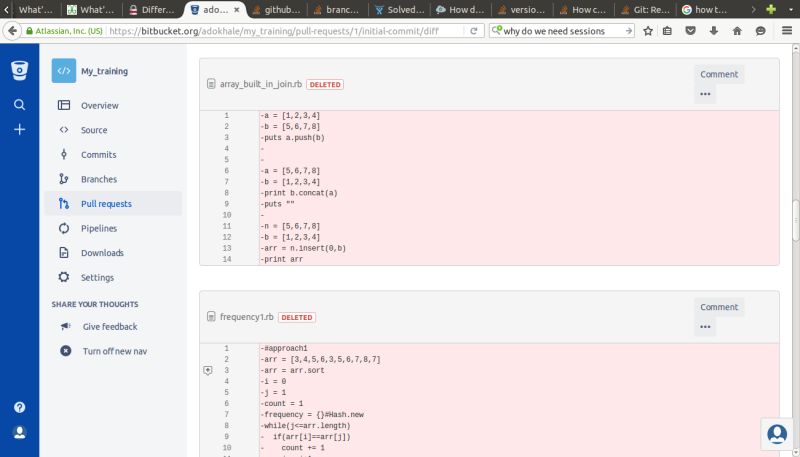This screenshot has height=457, width=800.
Task: Switch to the 'Solved...' tab
Action: [x=399, y=9]
